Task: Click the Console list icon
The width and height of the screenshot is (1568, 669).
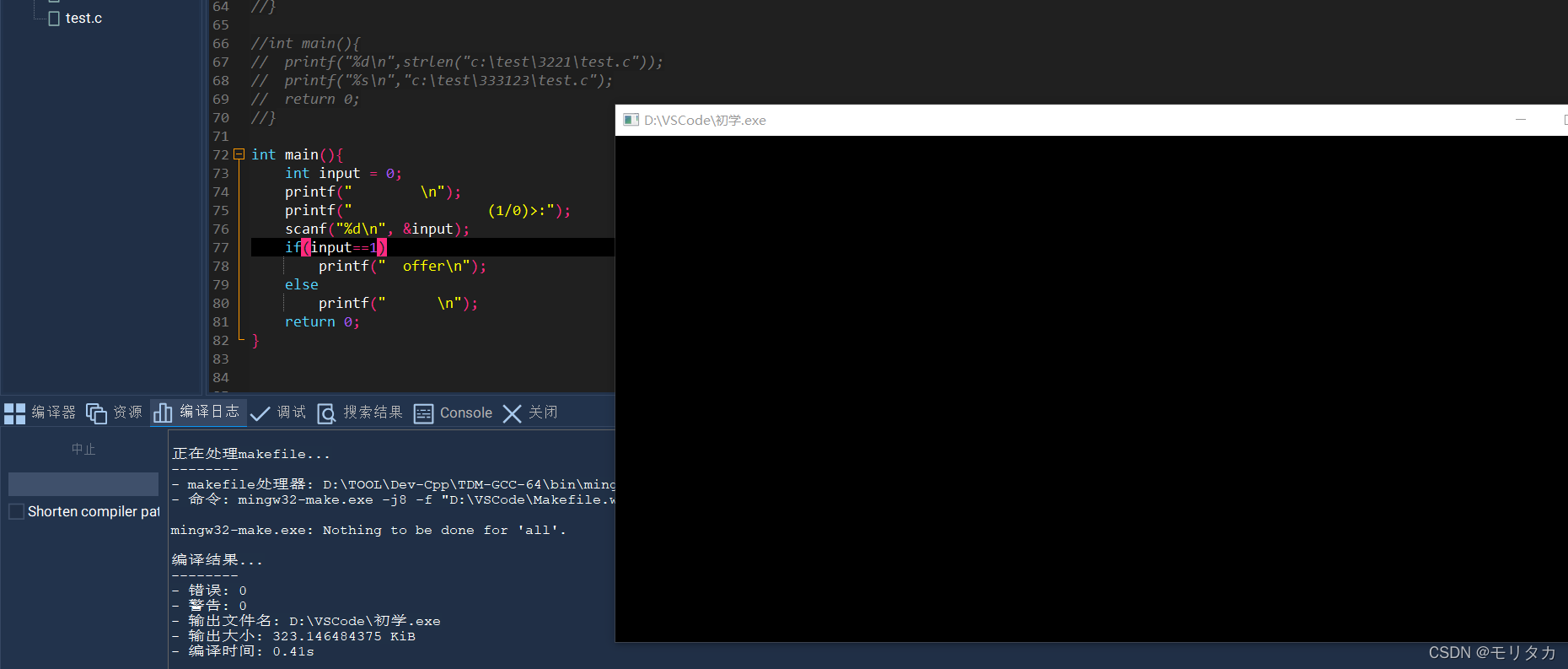Action: tap(424, 413)
